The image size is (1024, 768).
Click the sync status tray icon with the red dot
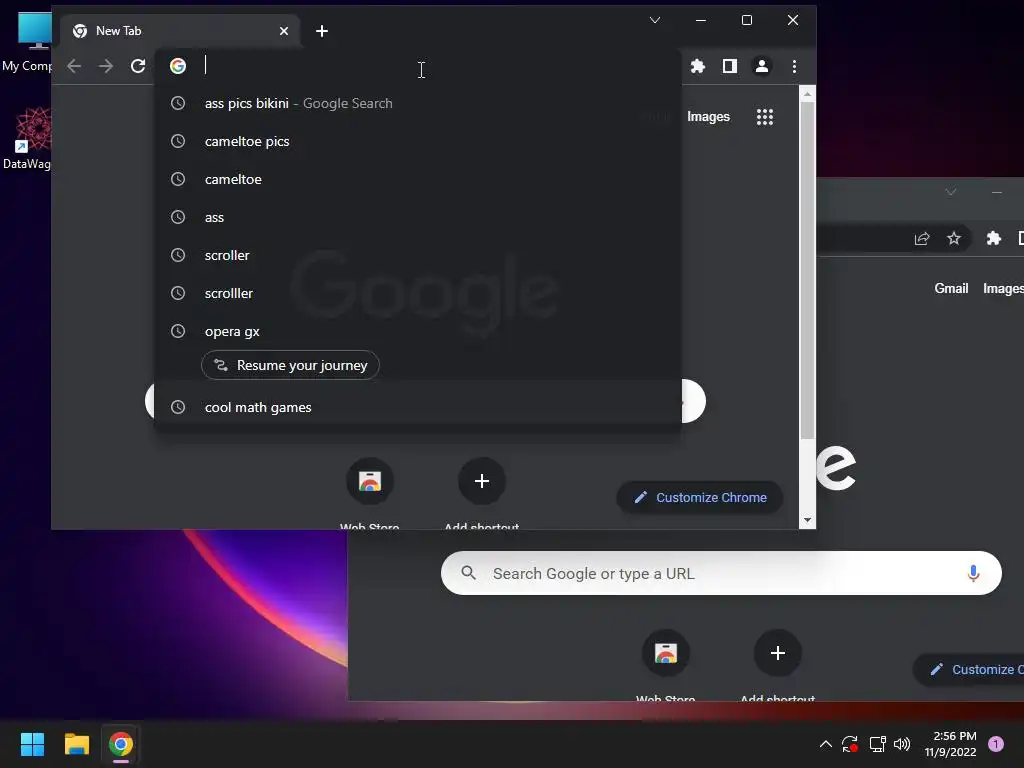coord(850,744)
